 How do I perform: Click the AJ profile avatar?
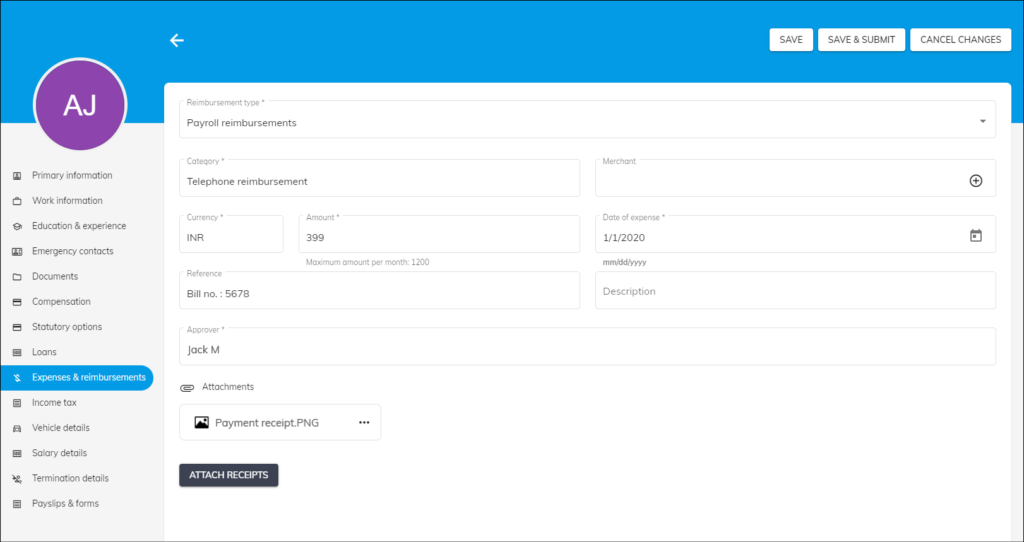80,105
